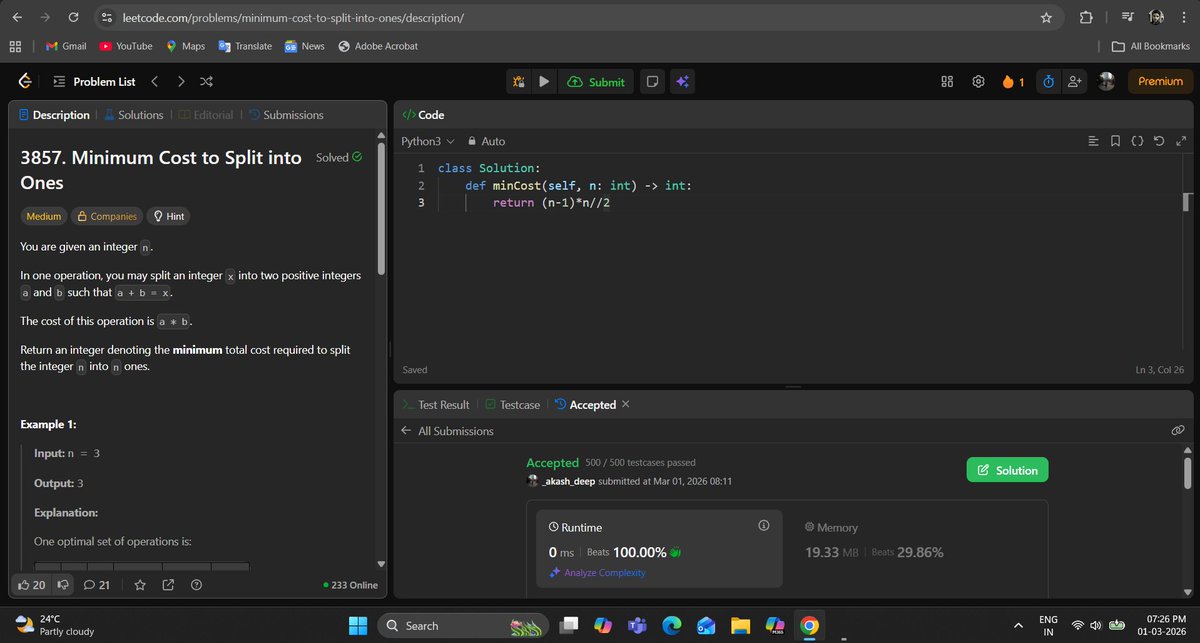Reveal the Hint tag
This screenshot has height=643, width=1200.
(168, 216)
